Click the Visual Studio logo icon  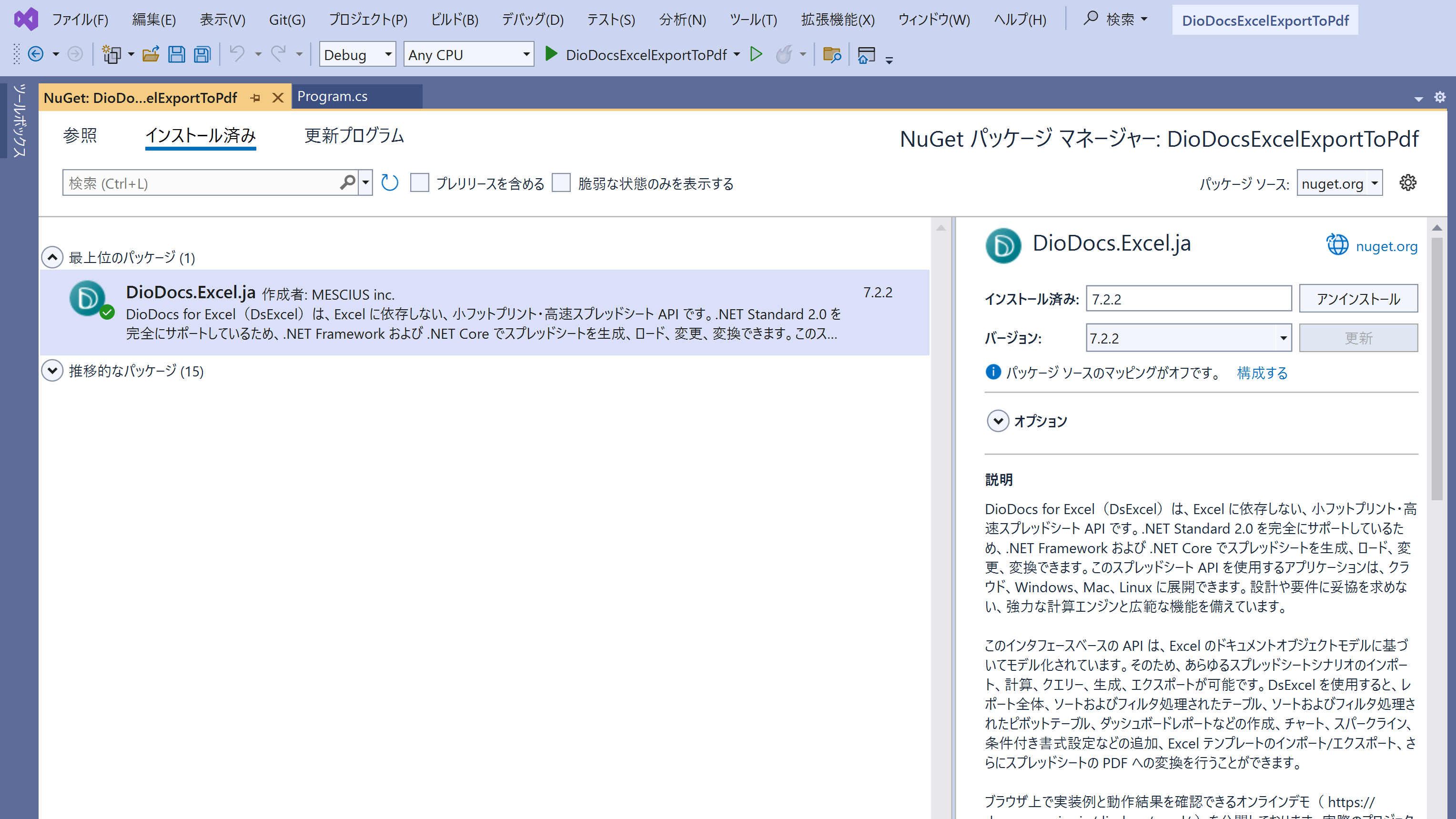click(x=26, y=19)
